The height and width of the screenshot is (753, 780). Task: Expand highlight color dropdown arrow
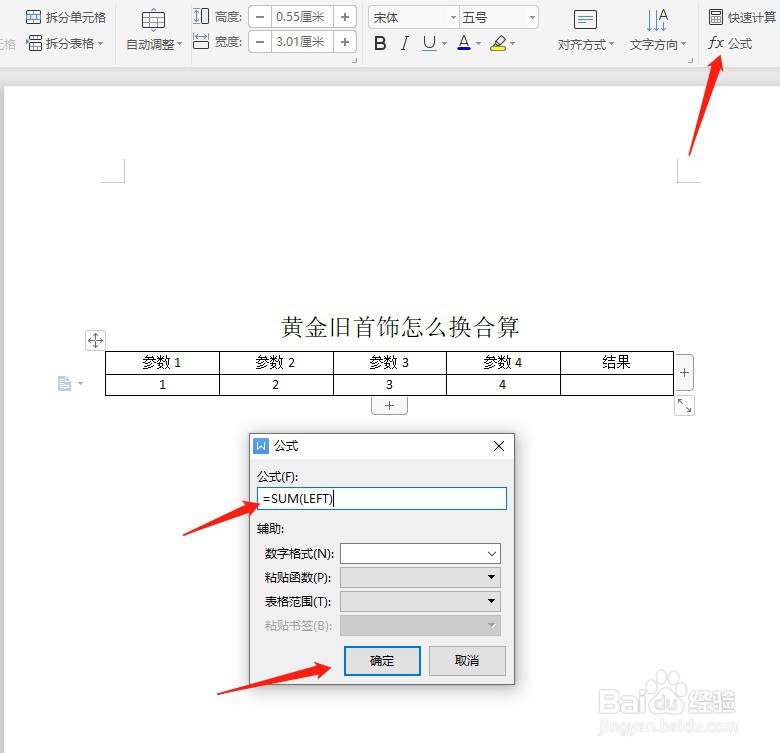[x=512, y=44]
